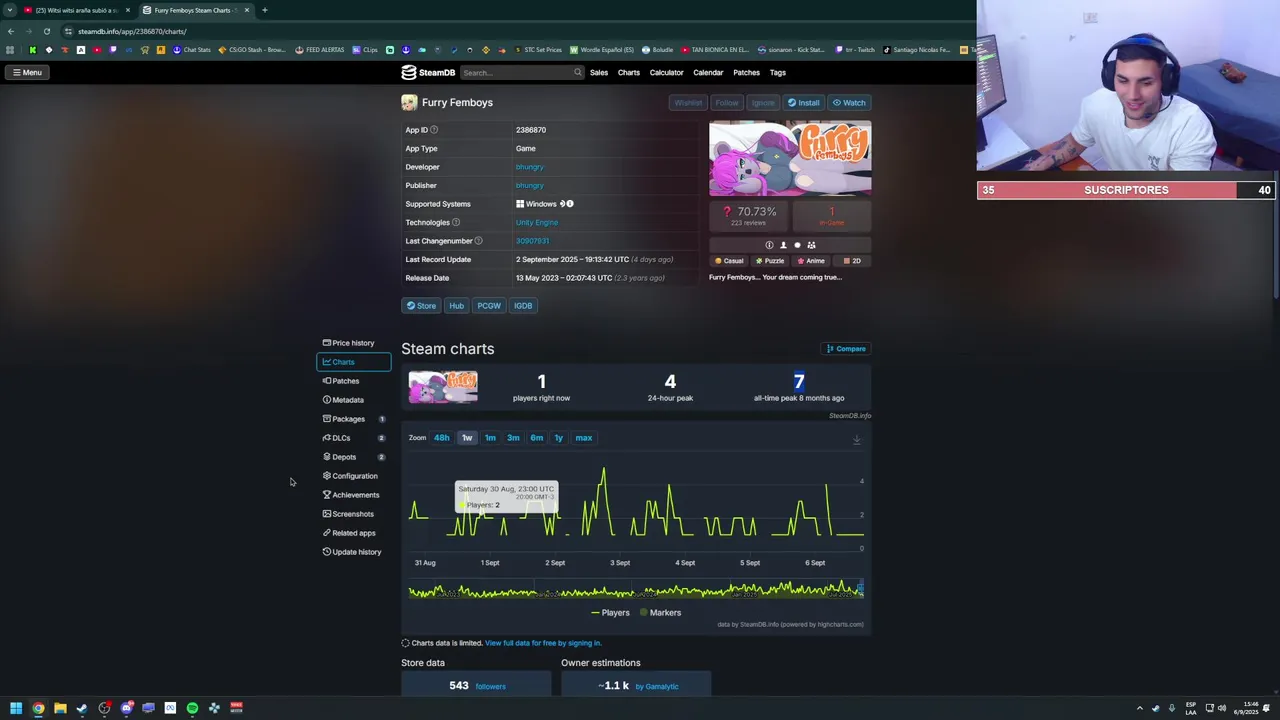Open Packages in the sidebar

pos(353,419)
